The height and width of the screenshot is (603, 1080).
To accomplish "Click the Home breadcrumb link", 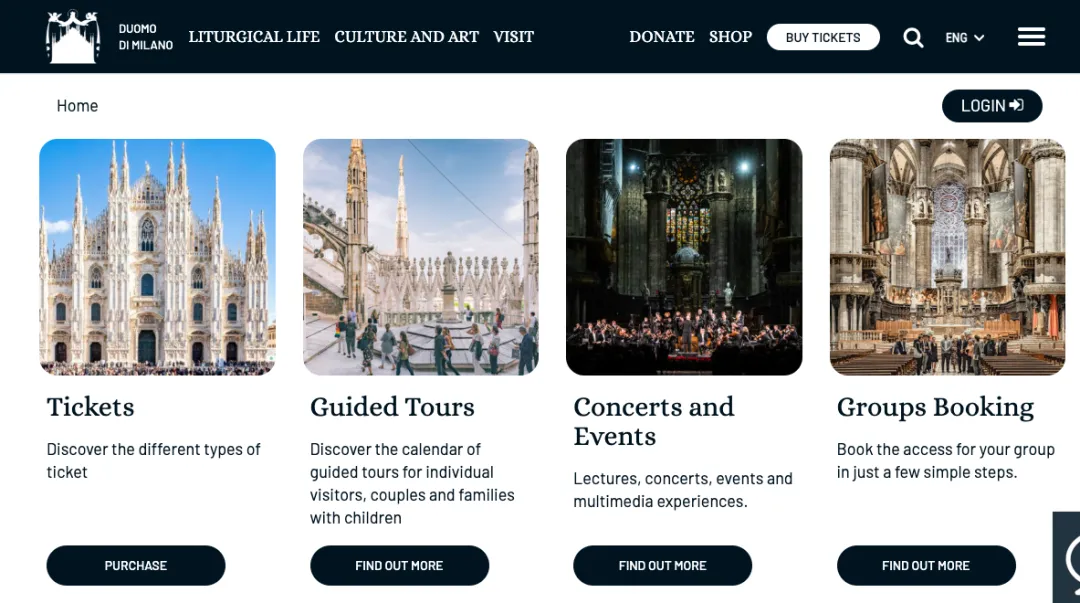I will point(77,105).
